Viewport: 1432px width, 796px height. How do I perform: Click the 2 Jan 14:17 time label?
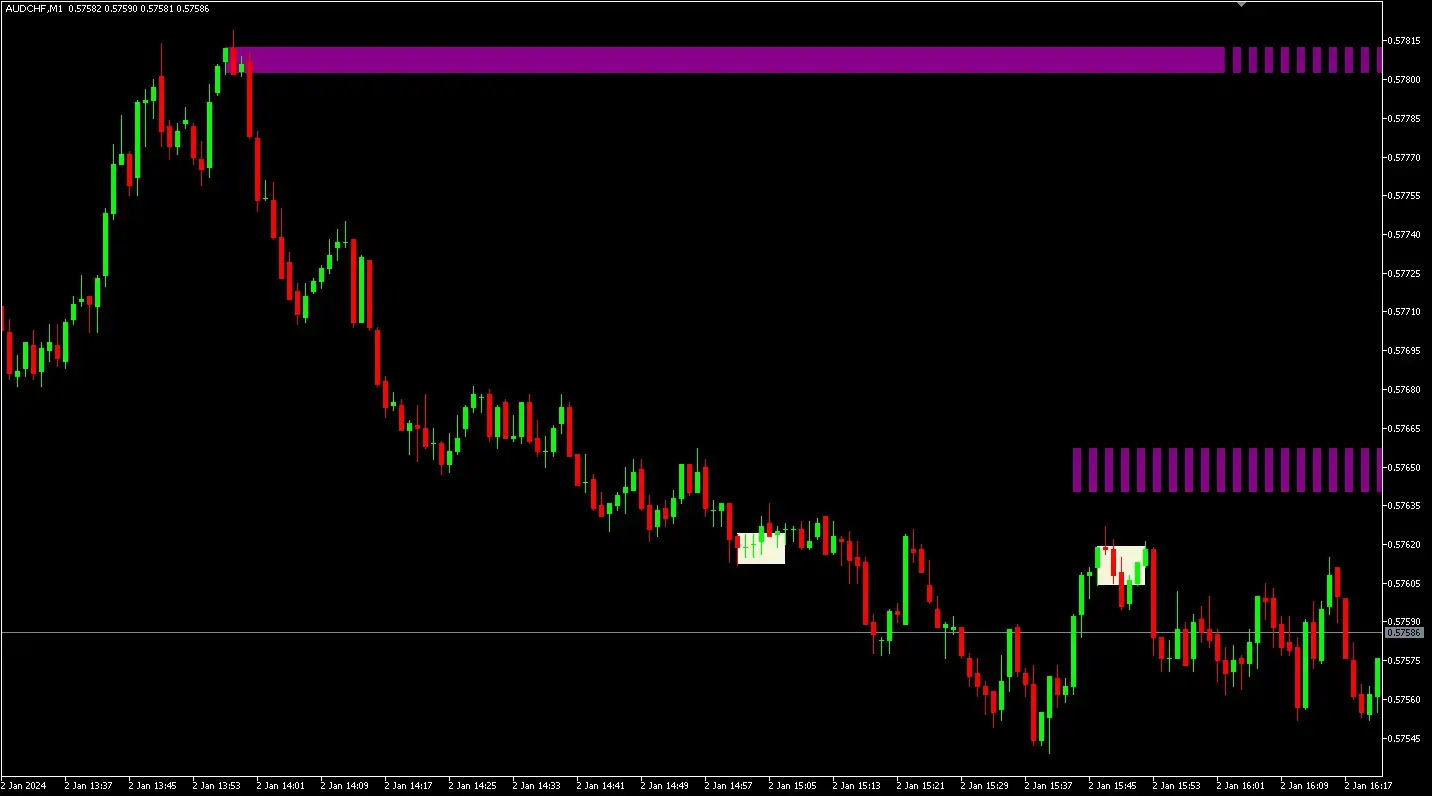(x=409, y=786)
